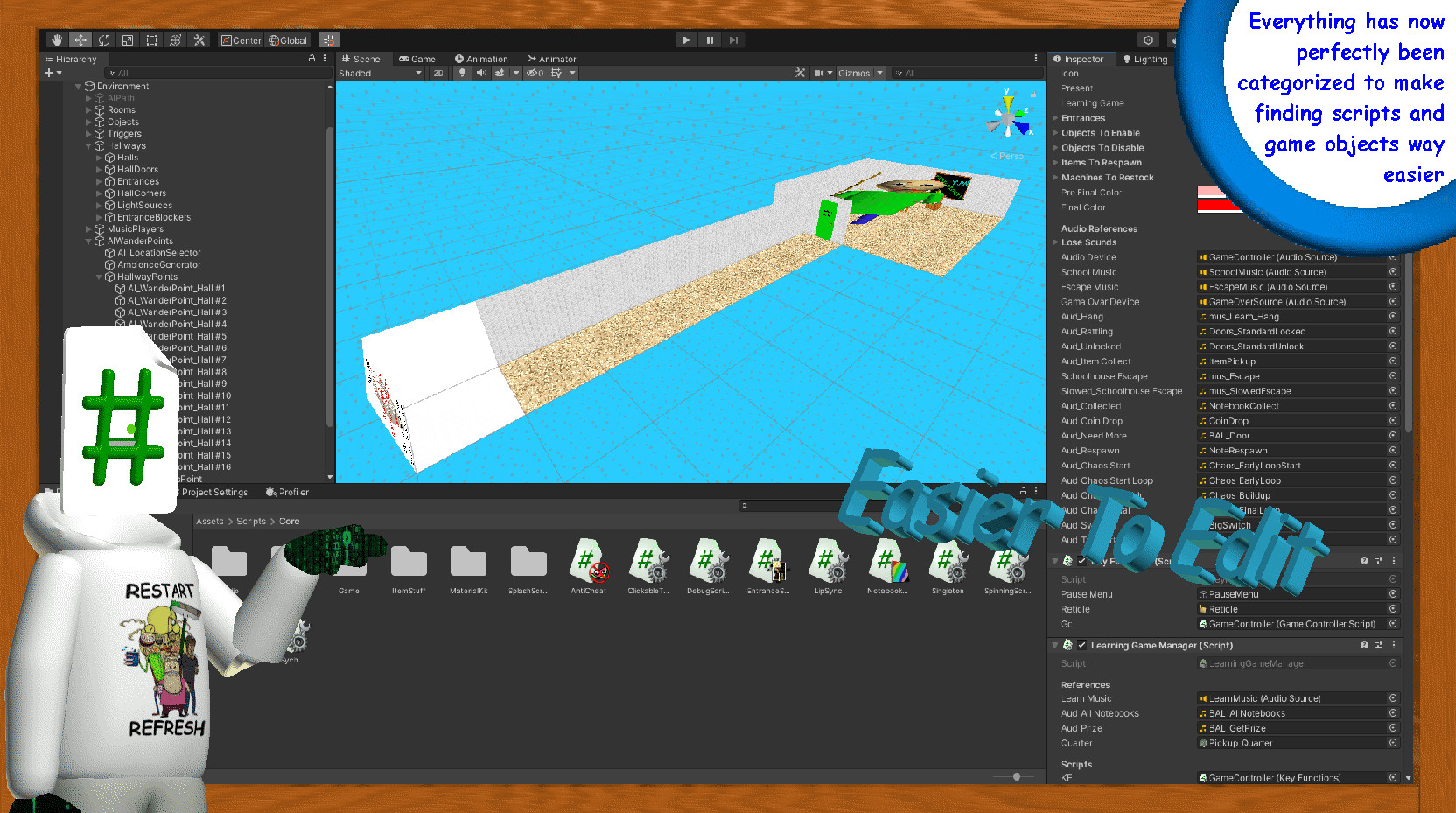Collapse the Environment tree node
1456x813 pixels.
point(78,87)
